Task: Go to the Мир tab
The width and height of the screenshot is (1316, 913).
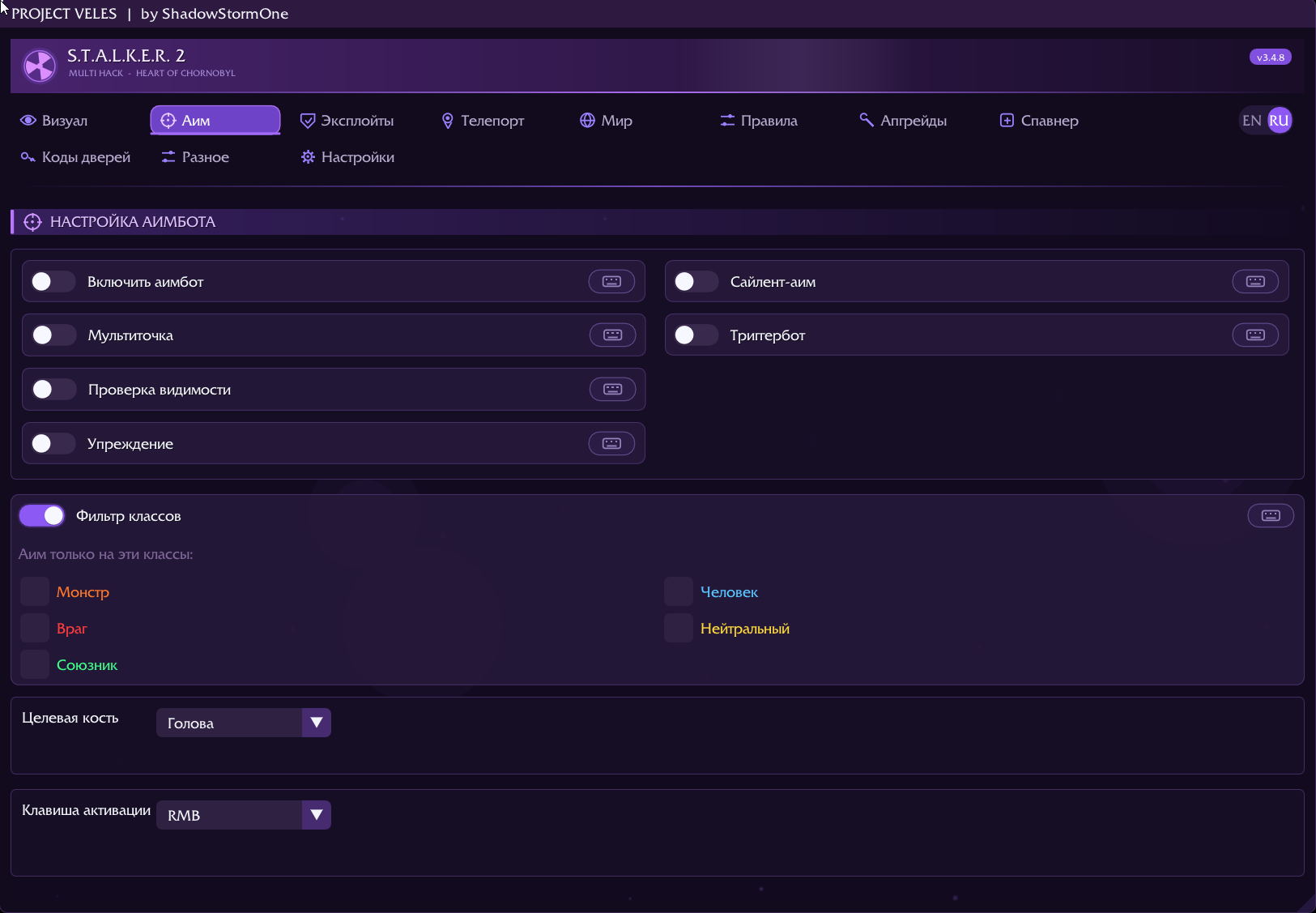Action: click(607, 121)
